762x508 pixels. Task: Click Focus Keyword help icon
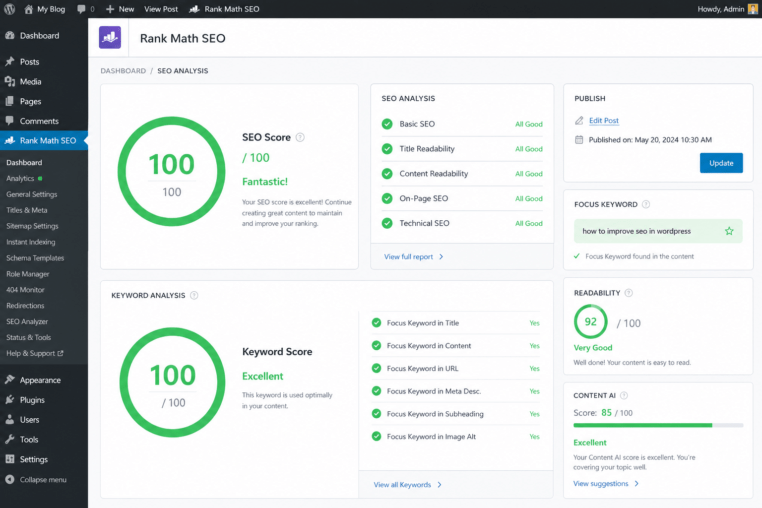point(646,204)
